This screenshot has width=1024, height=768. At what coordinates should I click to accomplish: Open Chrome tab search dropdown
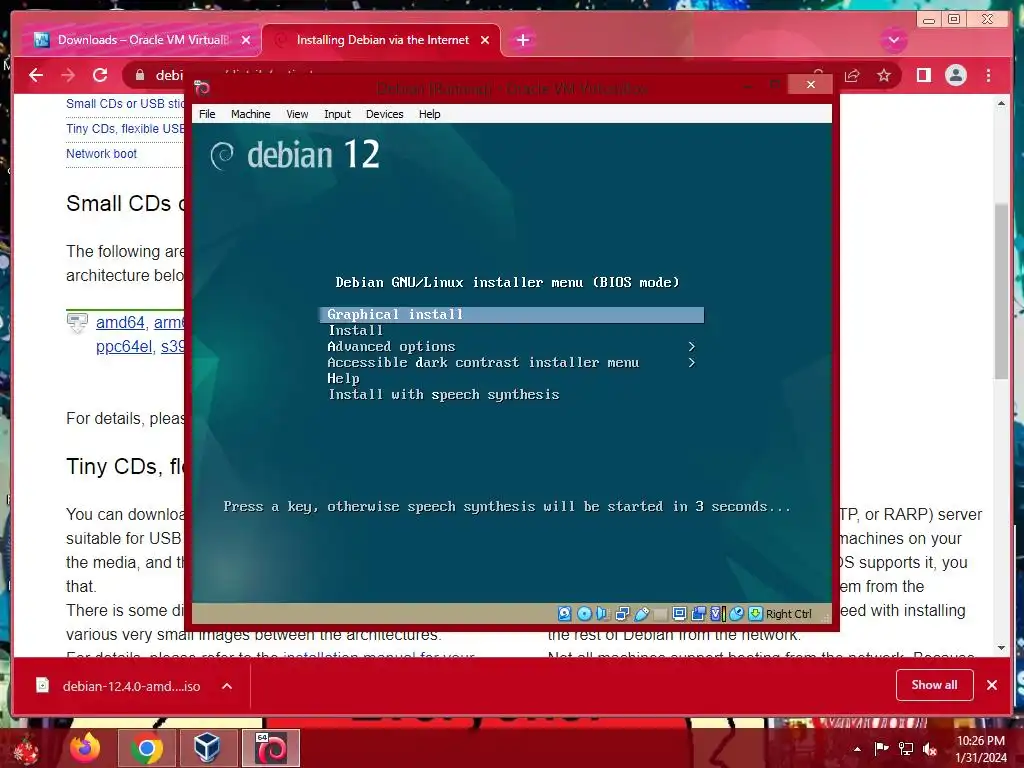[893, 40]
